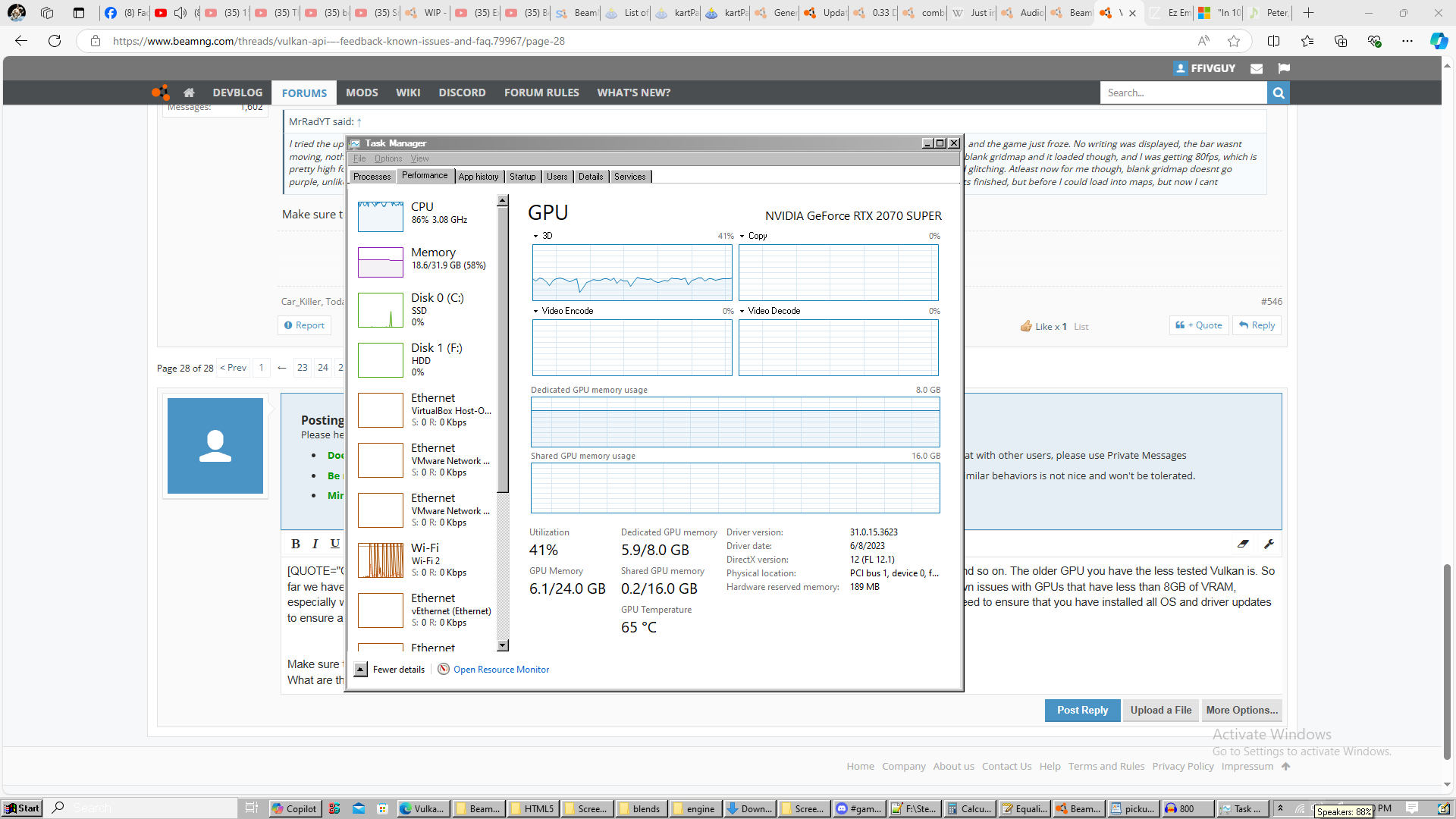Open the Edge Settings and more ellipsis menu
Screen dimensions: 1456x819
[x=1407, y=41]
